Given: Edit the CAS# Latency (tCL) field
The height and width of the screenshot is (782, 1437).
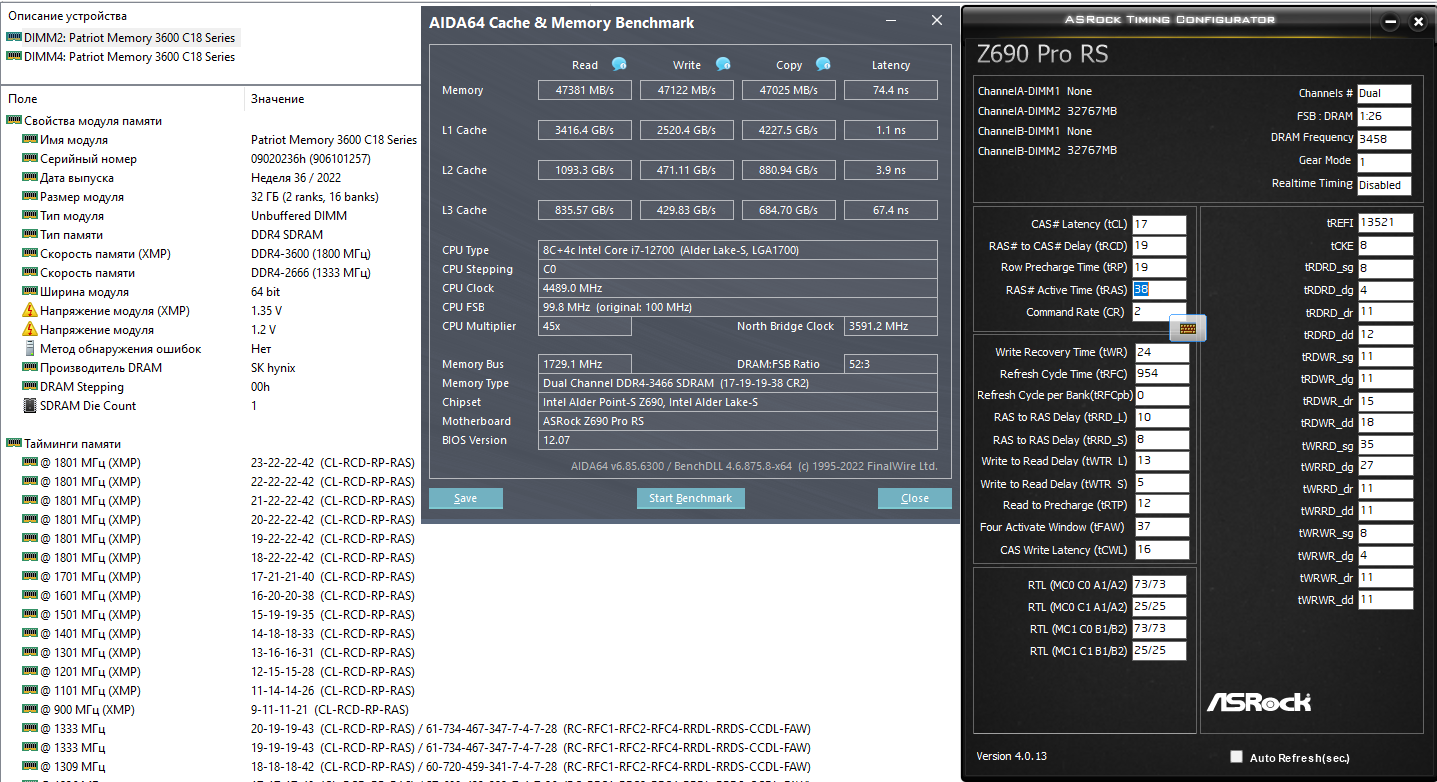Looking at the screenshot, I should [x=1159, y=224].
